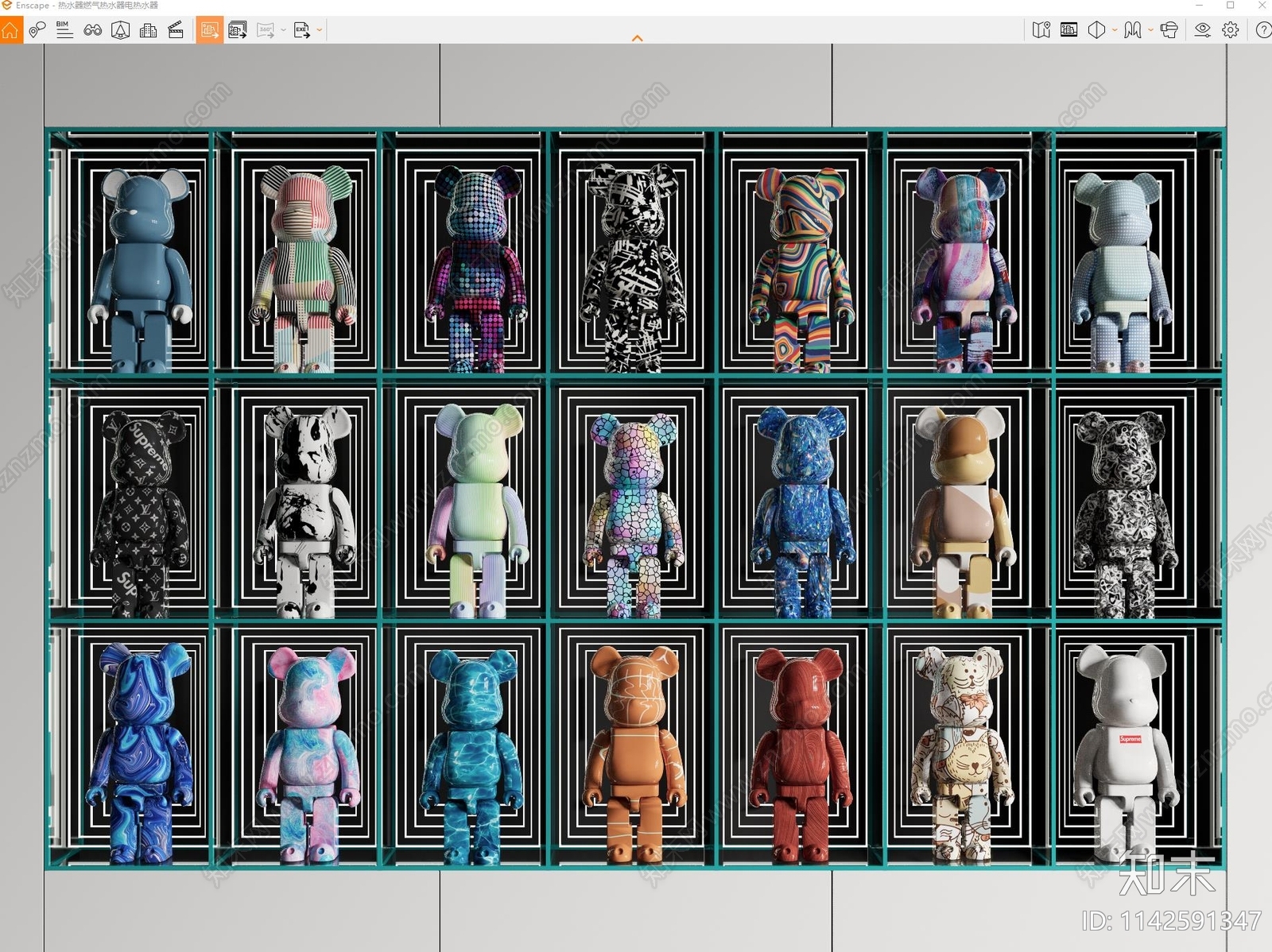Open the binoculars view management icon
The height and width of the screenshot is (952, 1272).
pos(92,30)
